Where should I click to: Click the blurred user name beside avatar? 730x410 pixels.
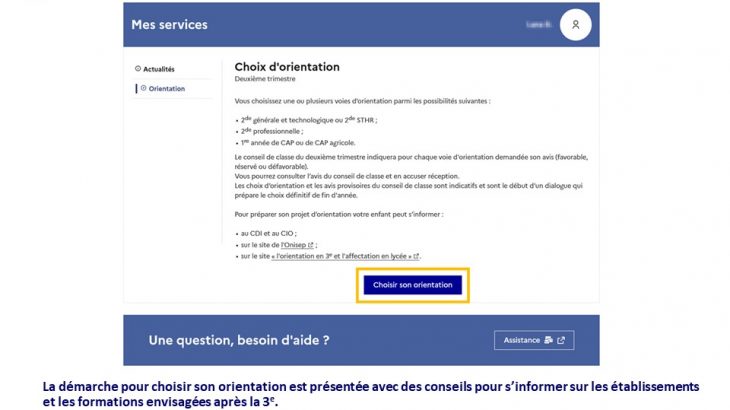pyautogui.click(x=539, y=24)
